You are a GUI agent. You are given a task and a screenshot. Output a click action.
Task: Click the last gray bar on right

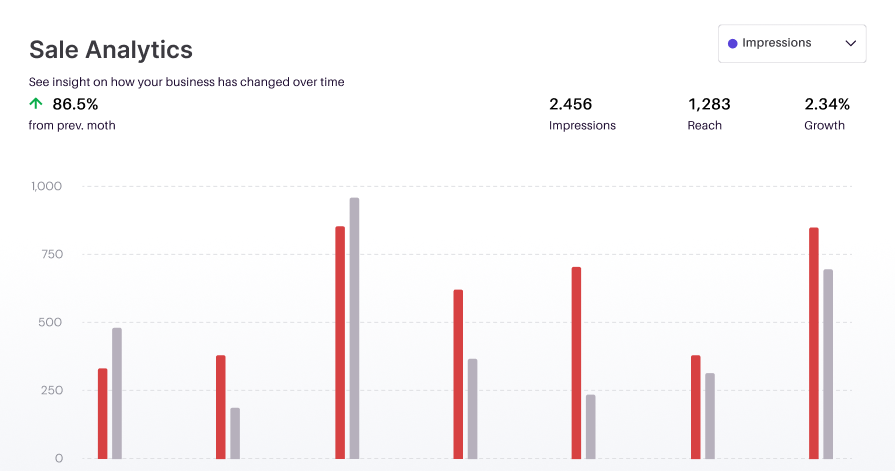coord(828,364)
